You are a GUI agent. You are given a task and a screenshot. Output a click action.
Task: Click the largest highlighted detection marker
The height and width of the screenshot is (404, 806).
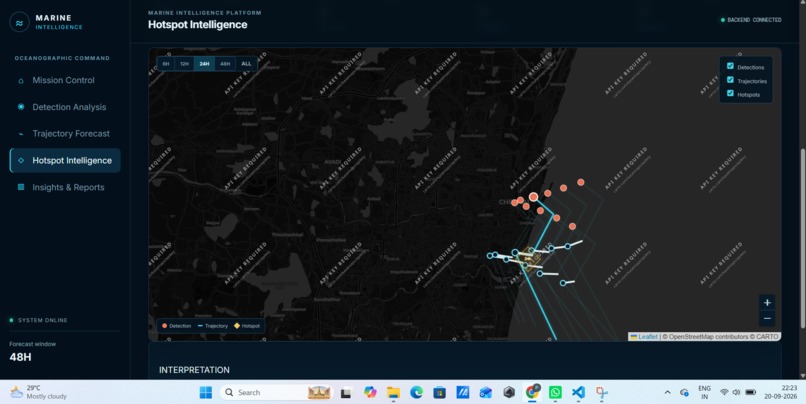[x=534, y=197]
